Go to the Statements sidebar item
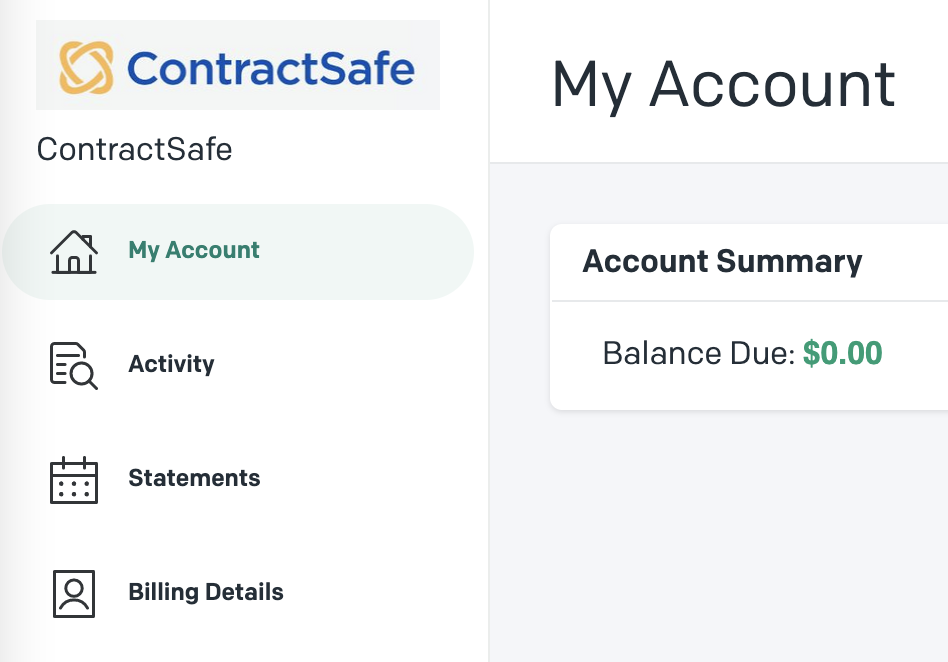Viewport: 948px width, 662px height. [x=194, y=478]
